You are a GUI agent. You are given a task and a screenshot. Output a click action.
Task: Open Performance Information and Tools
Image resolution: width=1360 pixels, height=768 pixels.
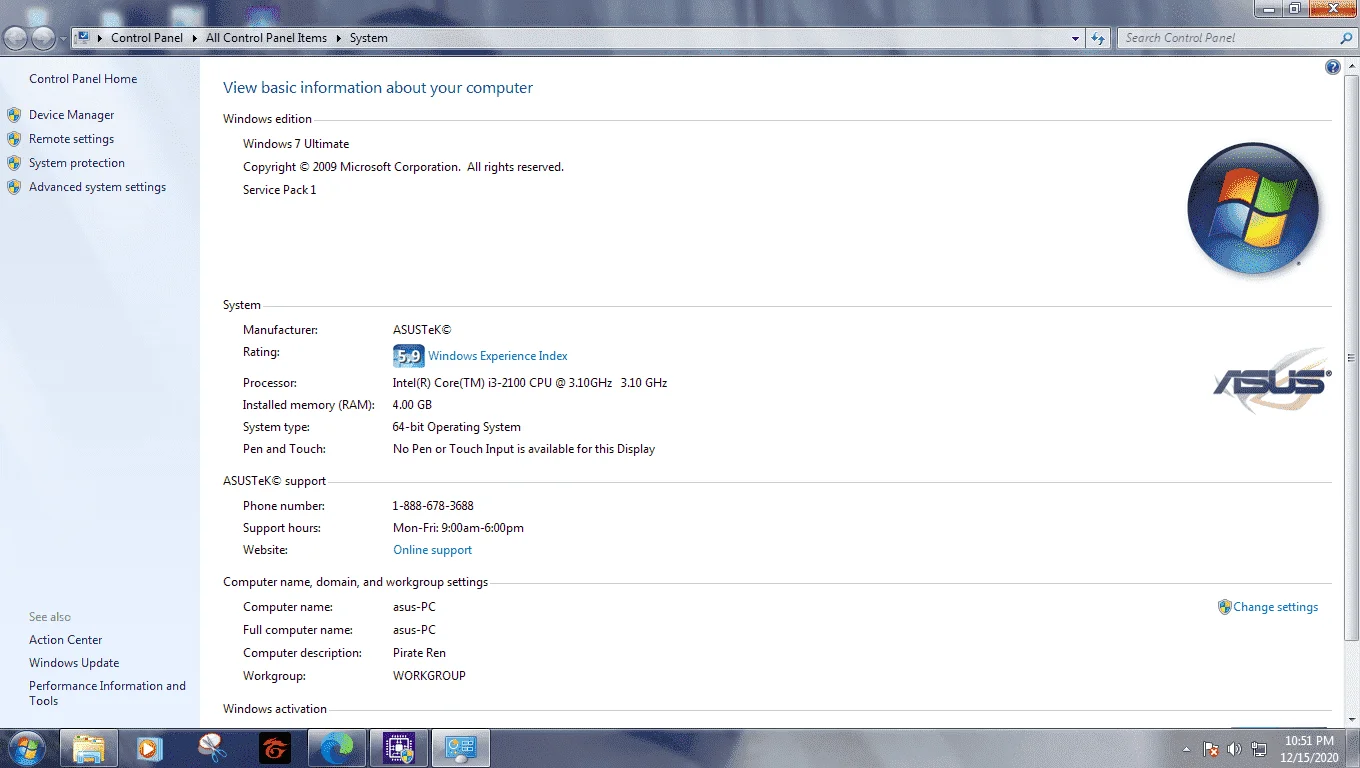[107, 693]
